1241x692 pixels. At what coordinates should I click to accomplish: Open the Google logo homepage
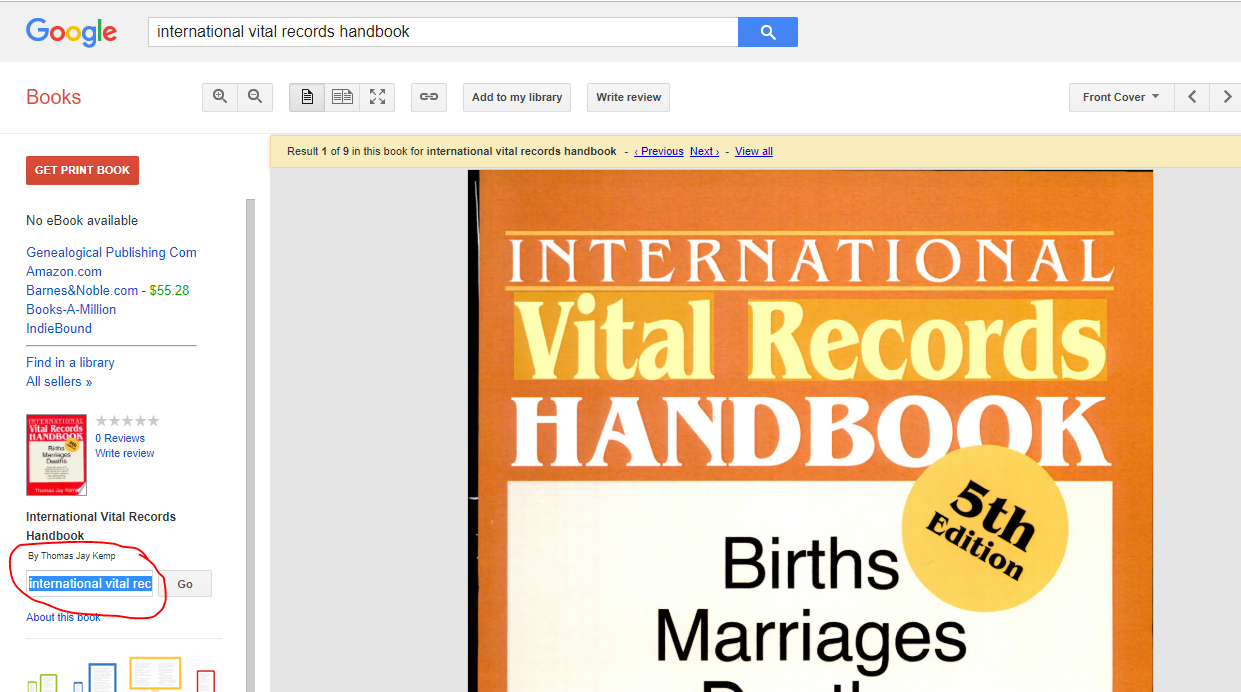[x=71, y=32]
